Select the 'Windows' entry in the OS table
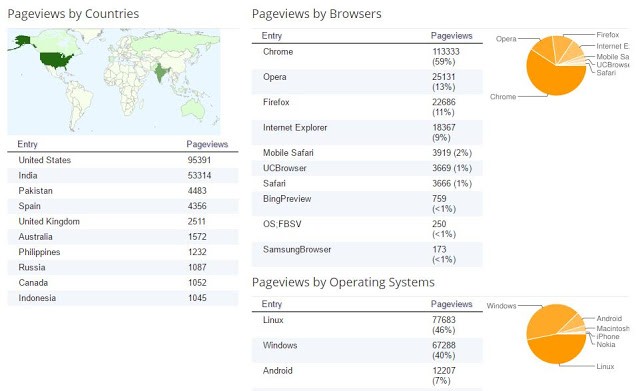This screenshot has height=391, width=640. 280,345
